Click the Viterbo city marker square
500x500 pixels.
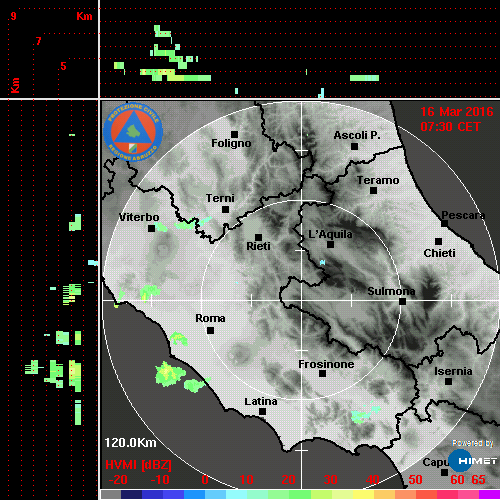coord(151,228)
